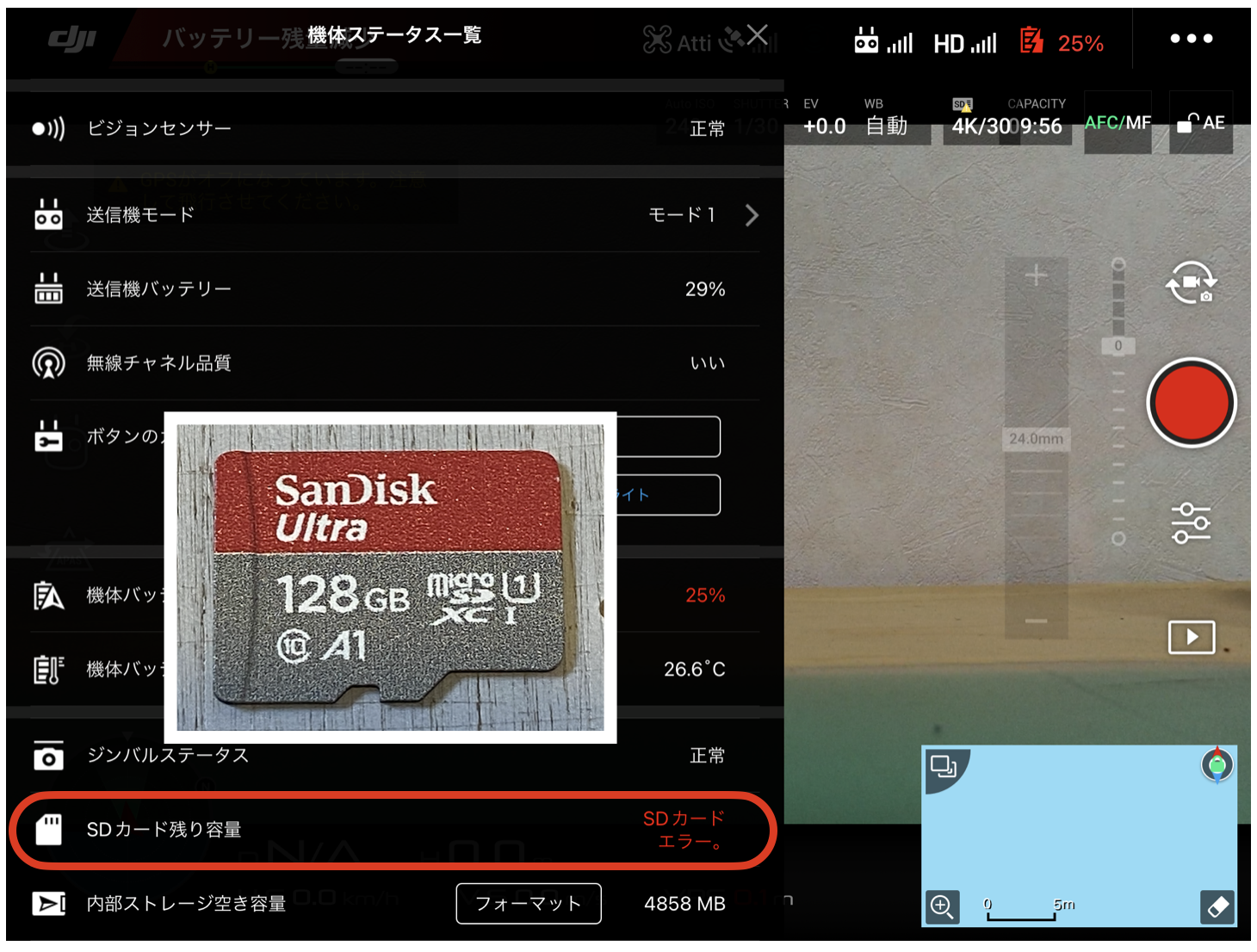Swap the map and camera view

coord(944,765)
